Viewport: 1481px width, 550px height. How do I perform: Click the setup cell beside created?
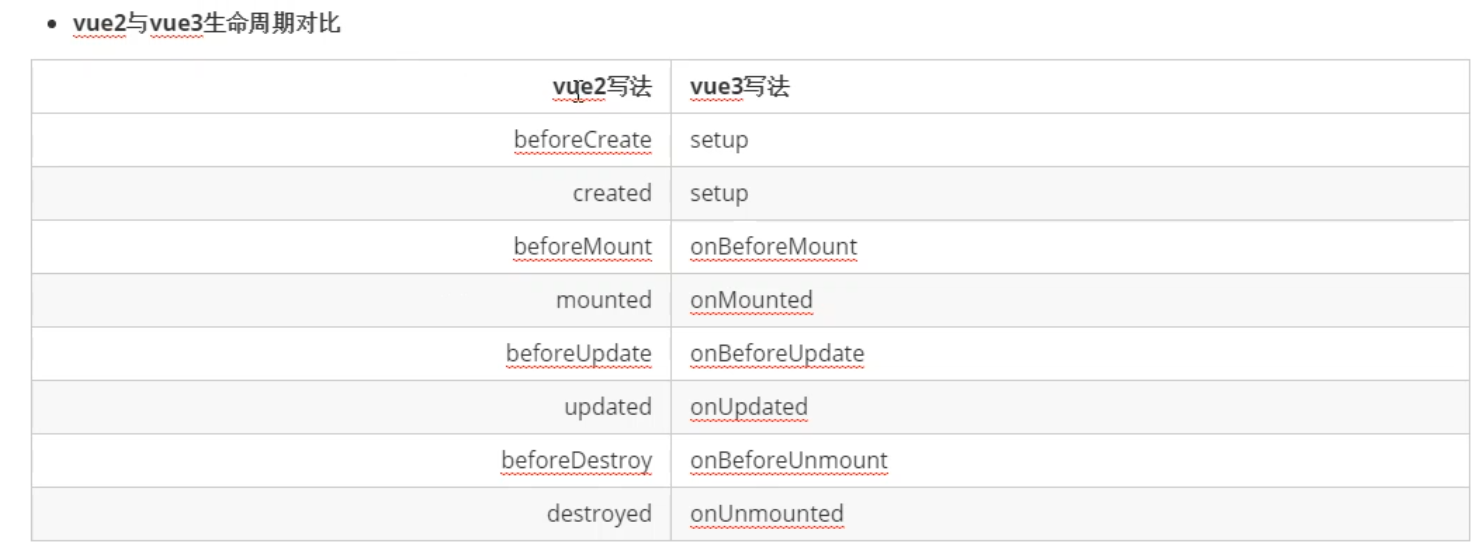[719, 193]
